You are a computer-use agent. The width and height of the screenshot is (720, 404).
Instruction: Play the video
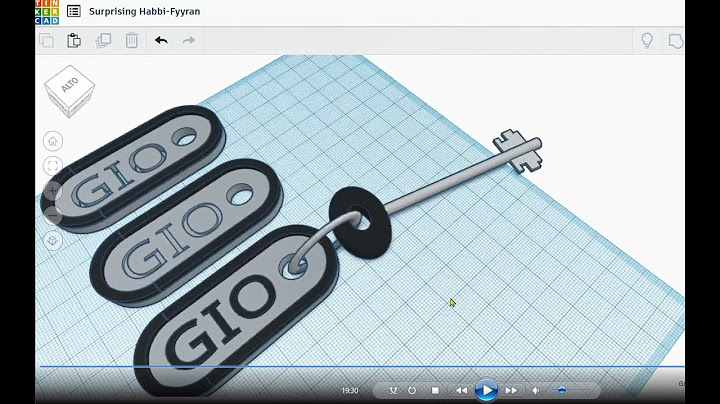click(x=486, y=390)
